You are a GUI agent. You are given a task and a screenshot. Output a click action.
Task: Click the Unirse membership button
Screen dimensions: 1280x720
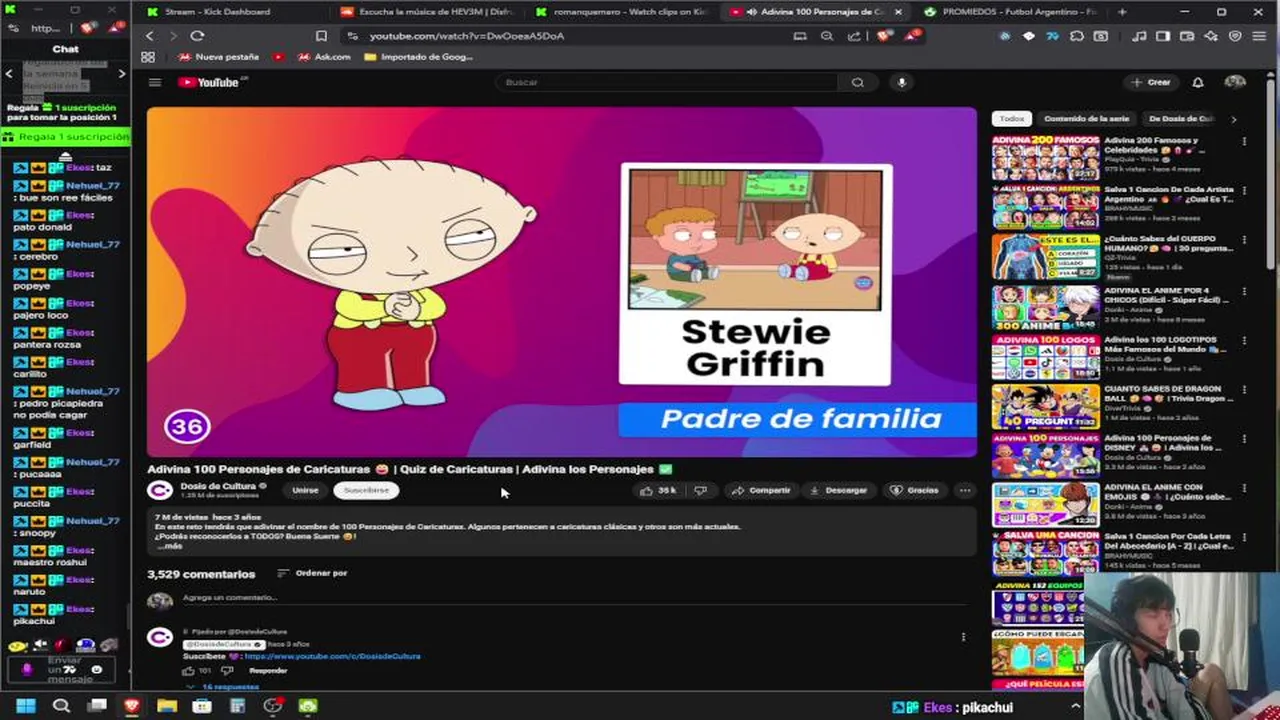tap(305, 490)
